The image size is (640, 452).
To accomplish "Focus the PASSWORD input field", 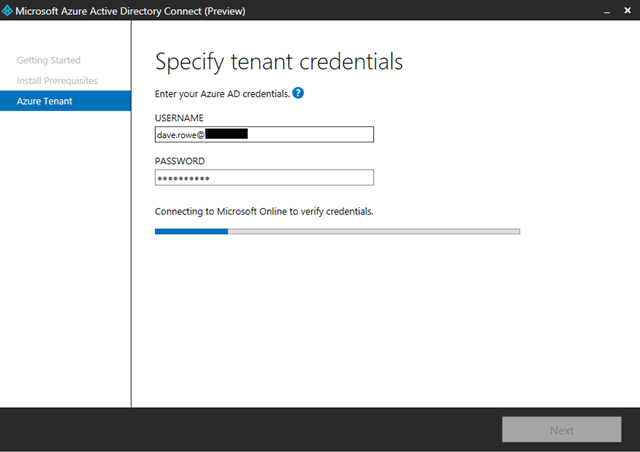I will pos(264,178).
